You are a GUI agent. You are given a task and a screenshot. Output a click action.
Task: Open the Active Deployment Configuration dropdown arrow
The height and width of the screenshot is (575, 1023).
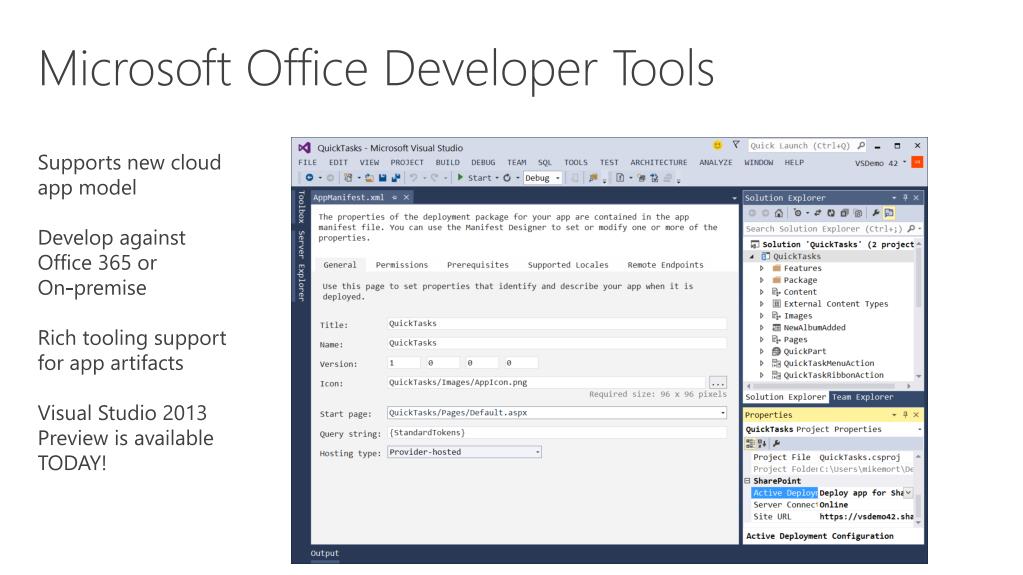tap(908, 493)
